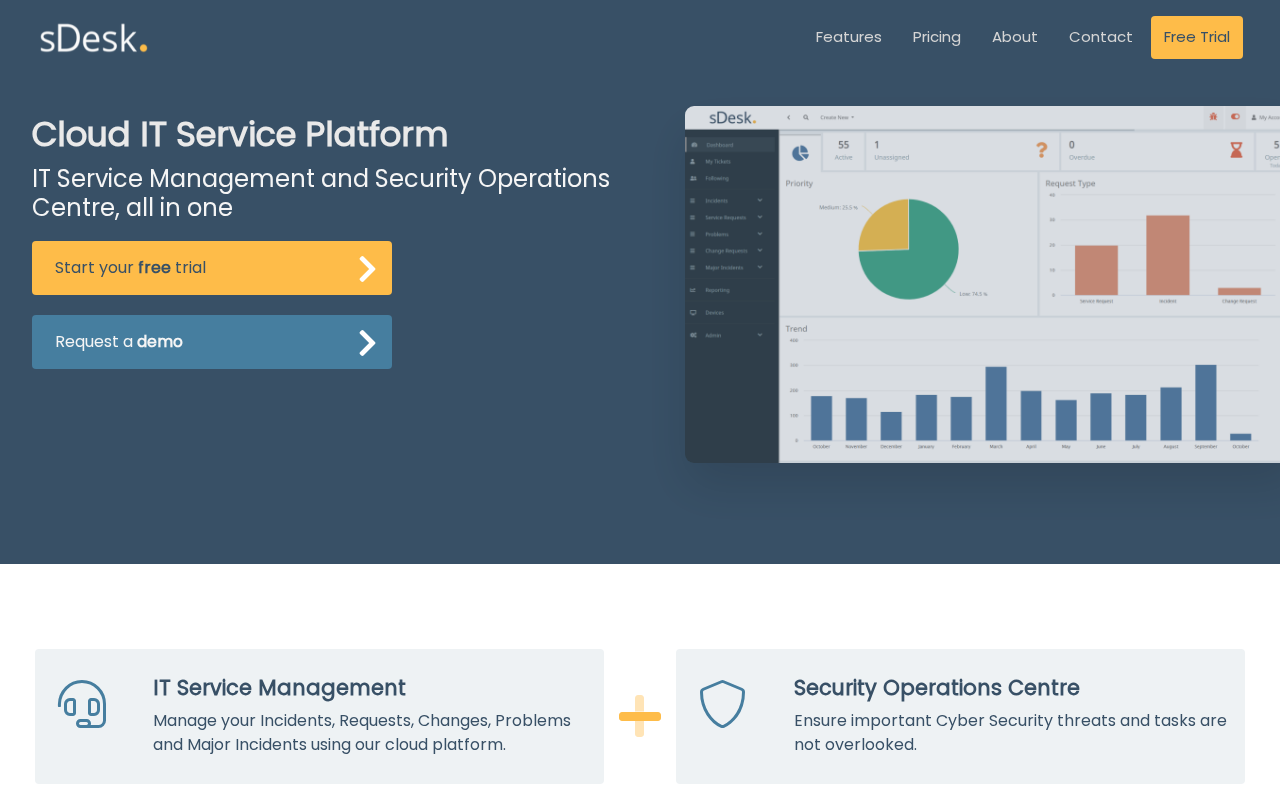Click the yellow plus icon between cards
The height and width of the screenshot is (800, 1280).
click(x=640, y=716)
